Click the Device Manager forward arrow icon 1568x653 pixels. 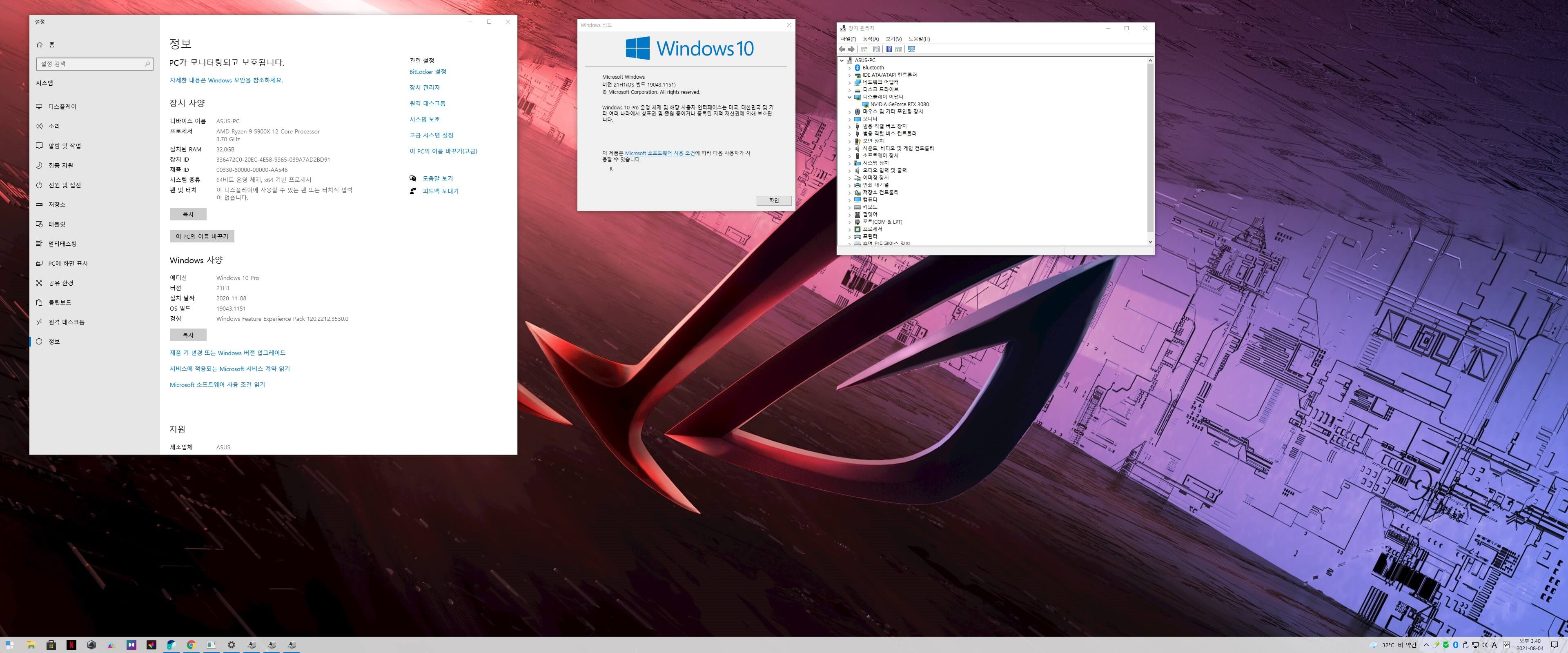851,49
